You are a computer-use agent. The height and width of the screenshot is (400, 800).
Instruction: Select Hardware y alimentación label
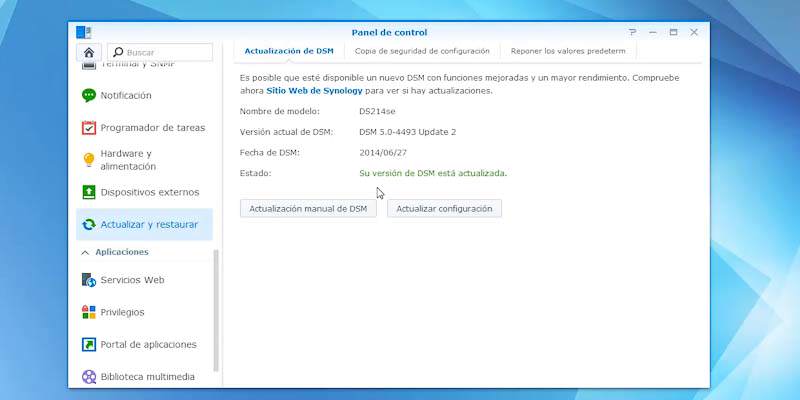point(128,160)
